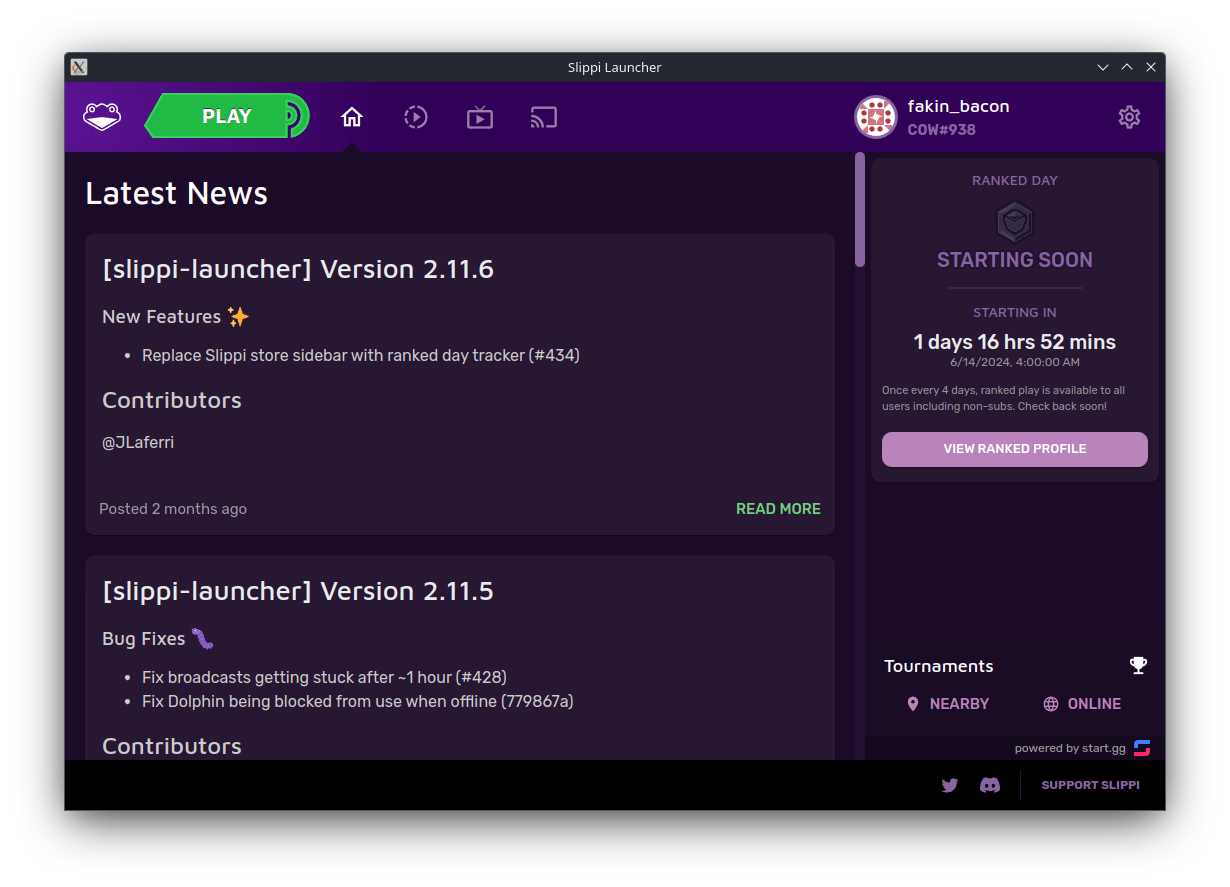Click the '6/14/2024, 4:00:00 AM' date
The image size is (1230, 887).
point(1015,363)
